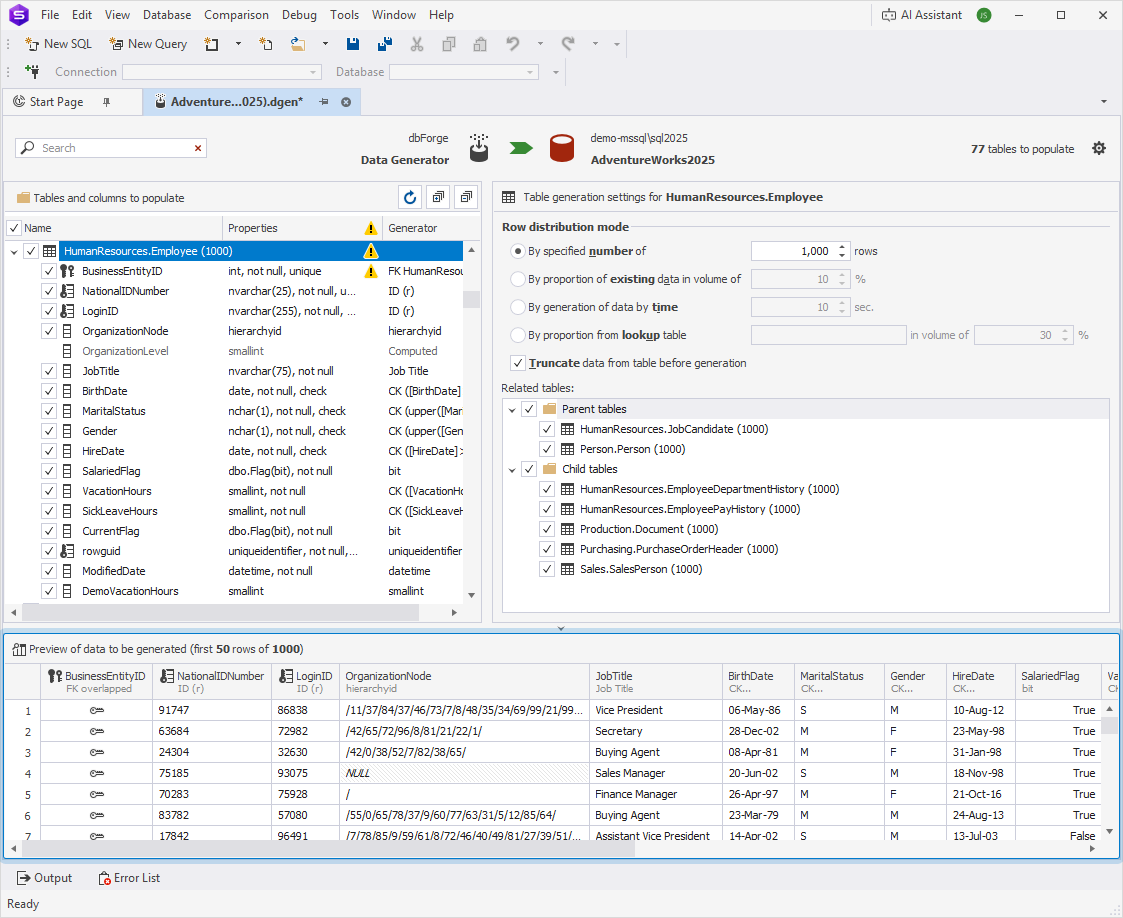
Task: Click the Redo arrow icon
Action: [568, 44]
